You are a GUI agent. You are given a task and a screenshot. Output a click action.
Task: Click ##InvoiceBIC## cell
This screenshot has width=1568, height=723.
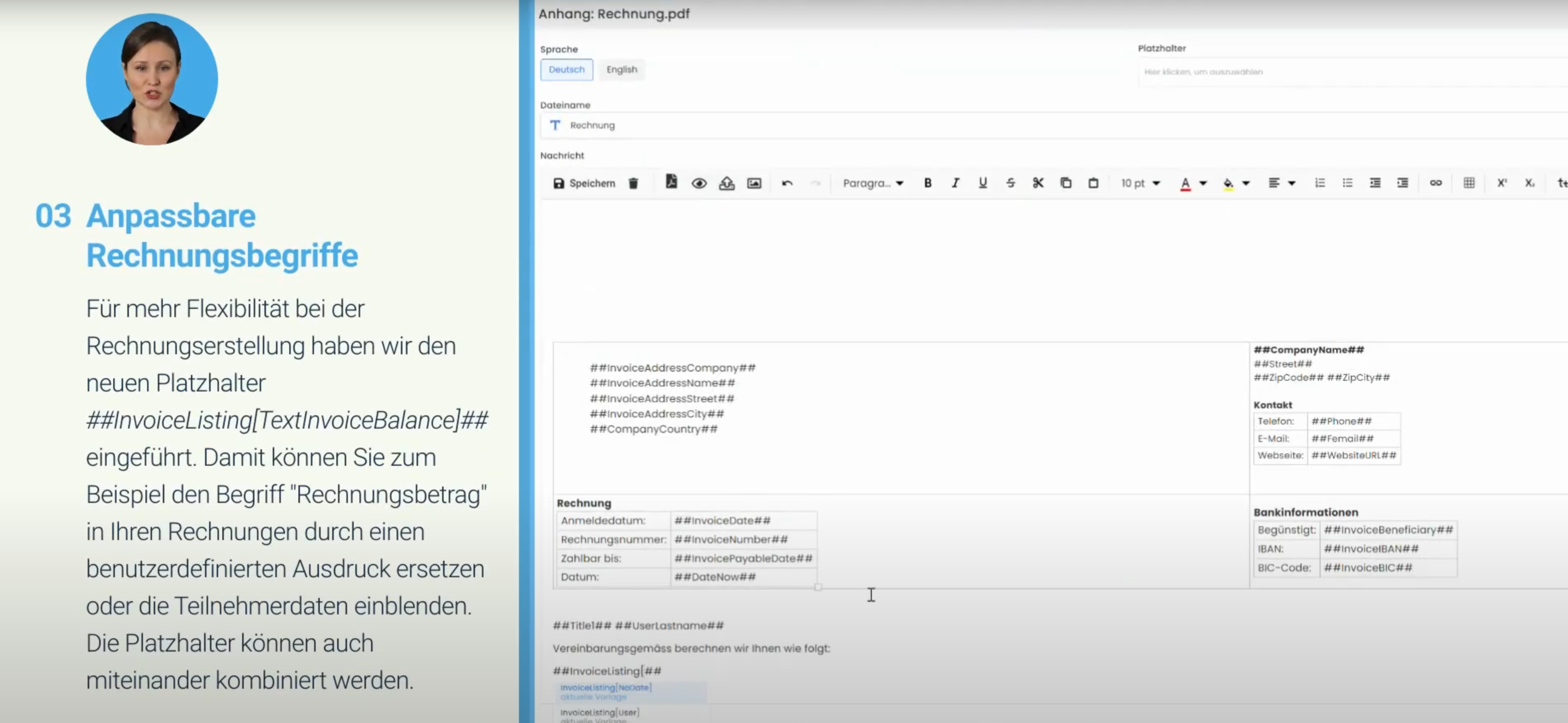tap(1388, 568)
